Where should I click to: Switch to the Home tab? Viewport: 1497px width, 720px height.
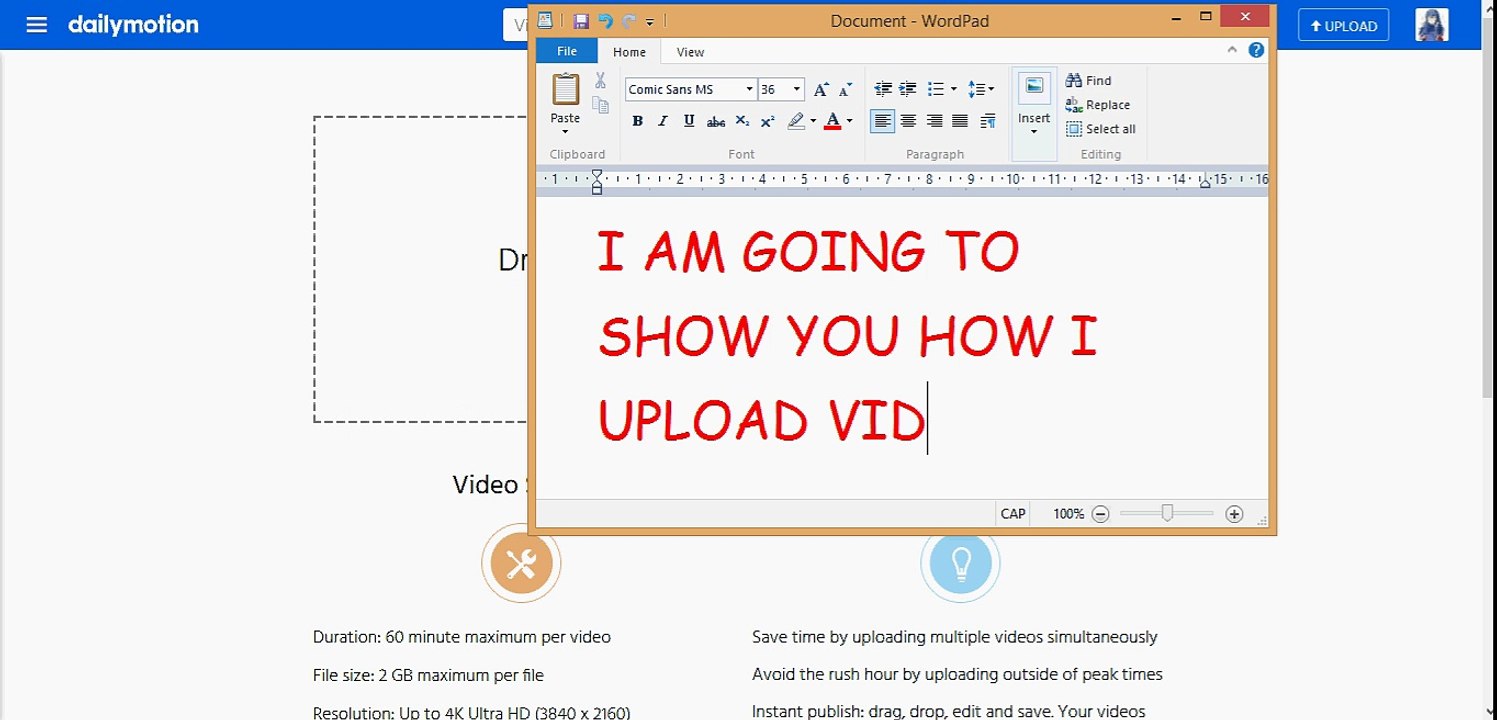point(629,52)
